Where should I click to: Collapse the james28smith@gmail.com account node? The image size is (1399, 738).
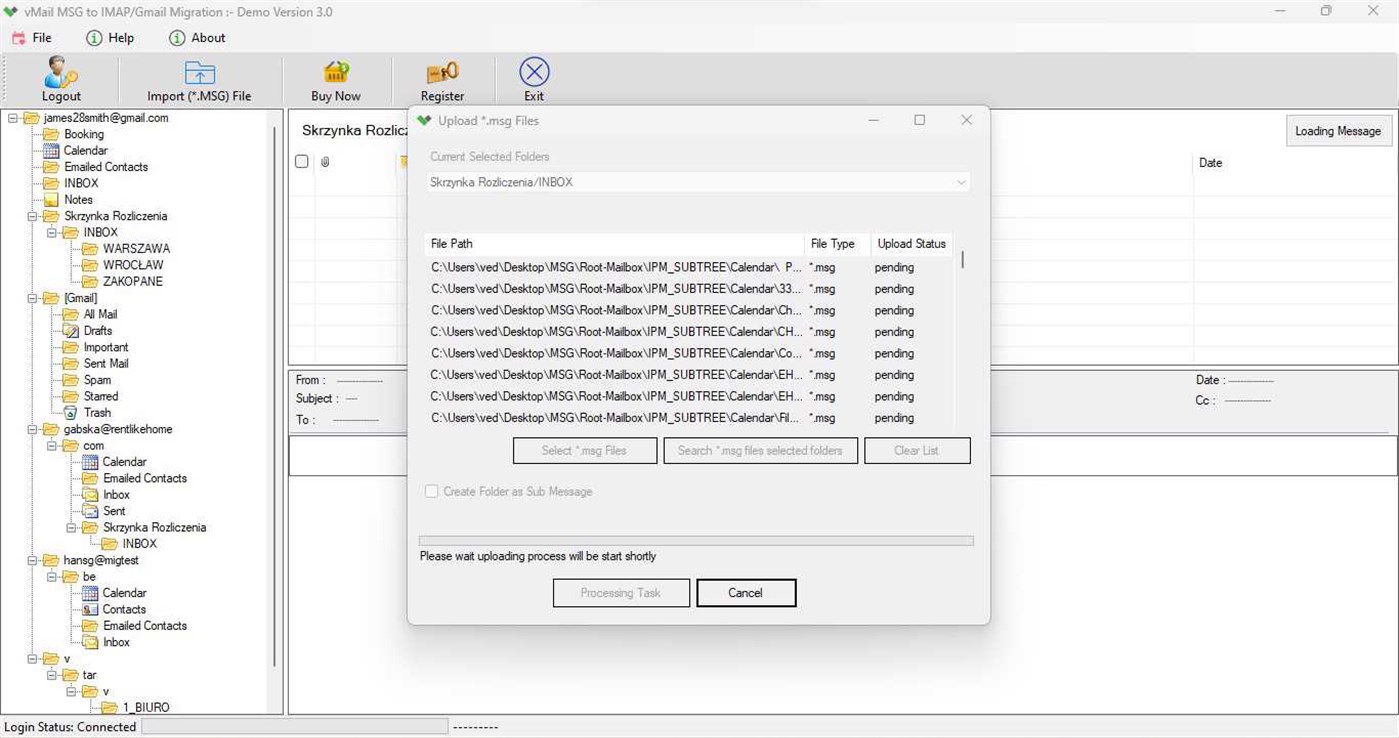[x=13, y=118]
